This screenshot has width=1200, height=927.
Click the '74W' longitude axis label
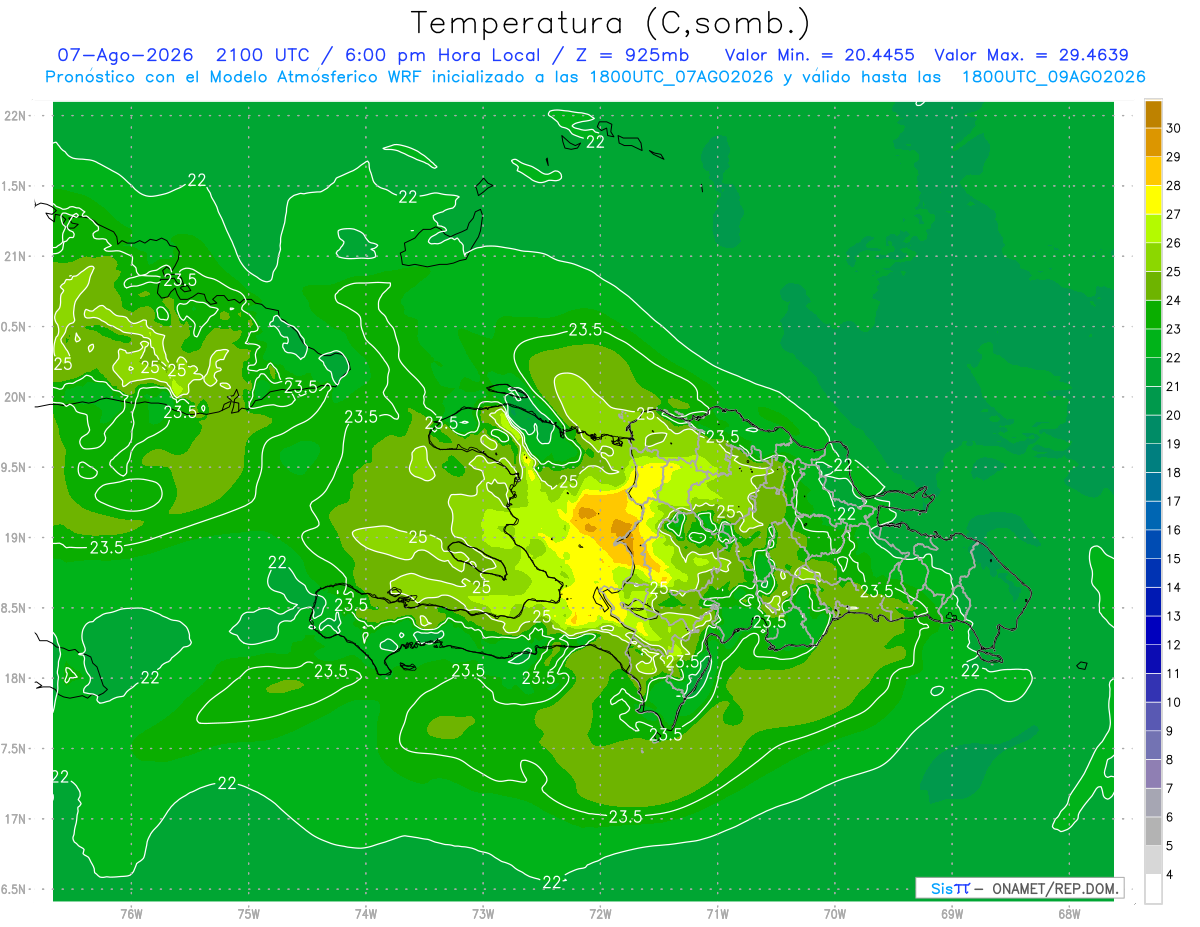click(x=366, y=914)
